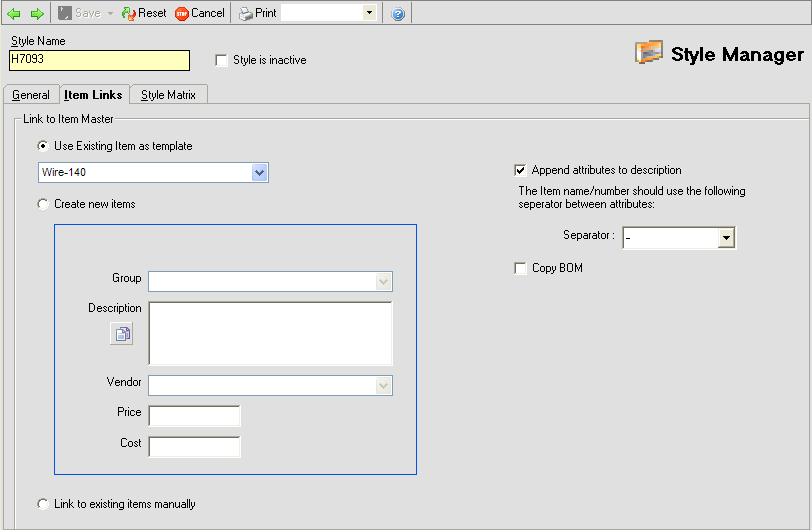The height and width of the screenshot is (532, 812).
Task: Open the Style Matrix tab
Action: click(169, 95)
